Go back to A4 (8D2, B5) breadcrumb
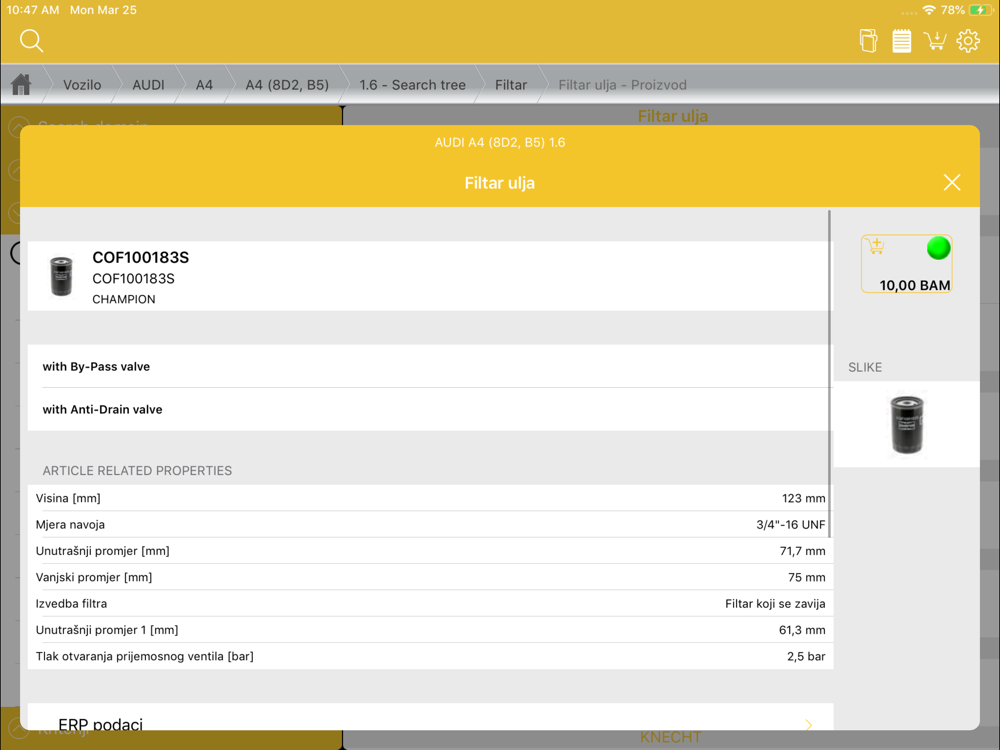This screenshot has height=750, width=1000. [x=287, y=85]
